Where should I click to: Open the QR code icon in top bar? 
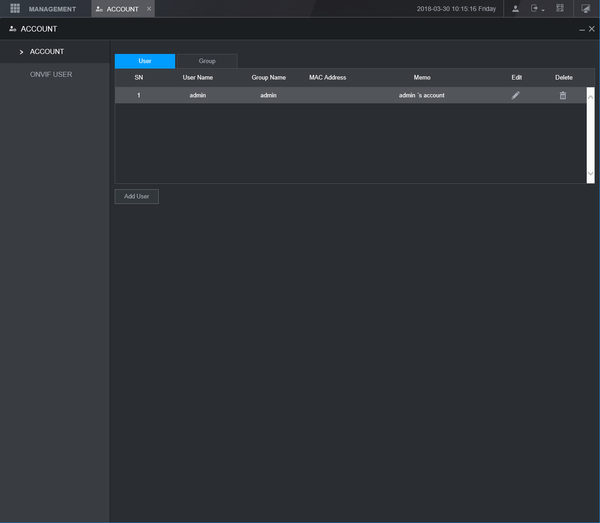[x=560, y=8]
